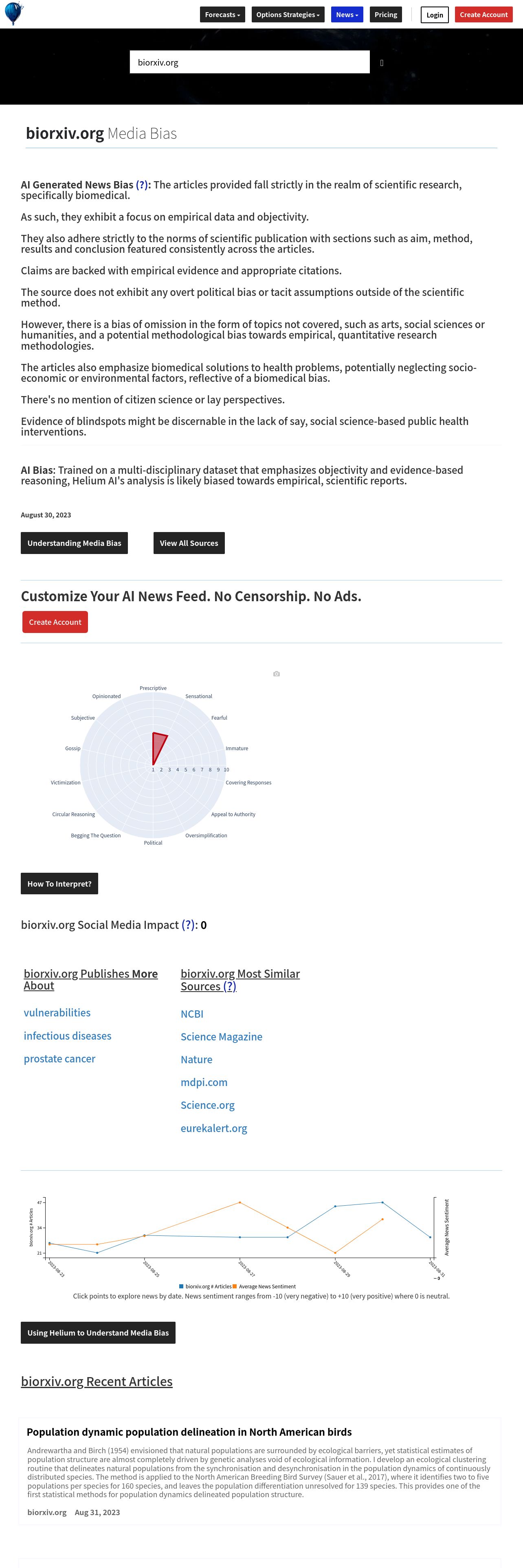Click the Sensational axis label on radar chart
The width and height of the screenshot is (523, 1568).
pos(198,696)
